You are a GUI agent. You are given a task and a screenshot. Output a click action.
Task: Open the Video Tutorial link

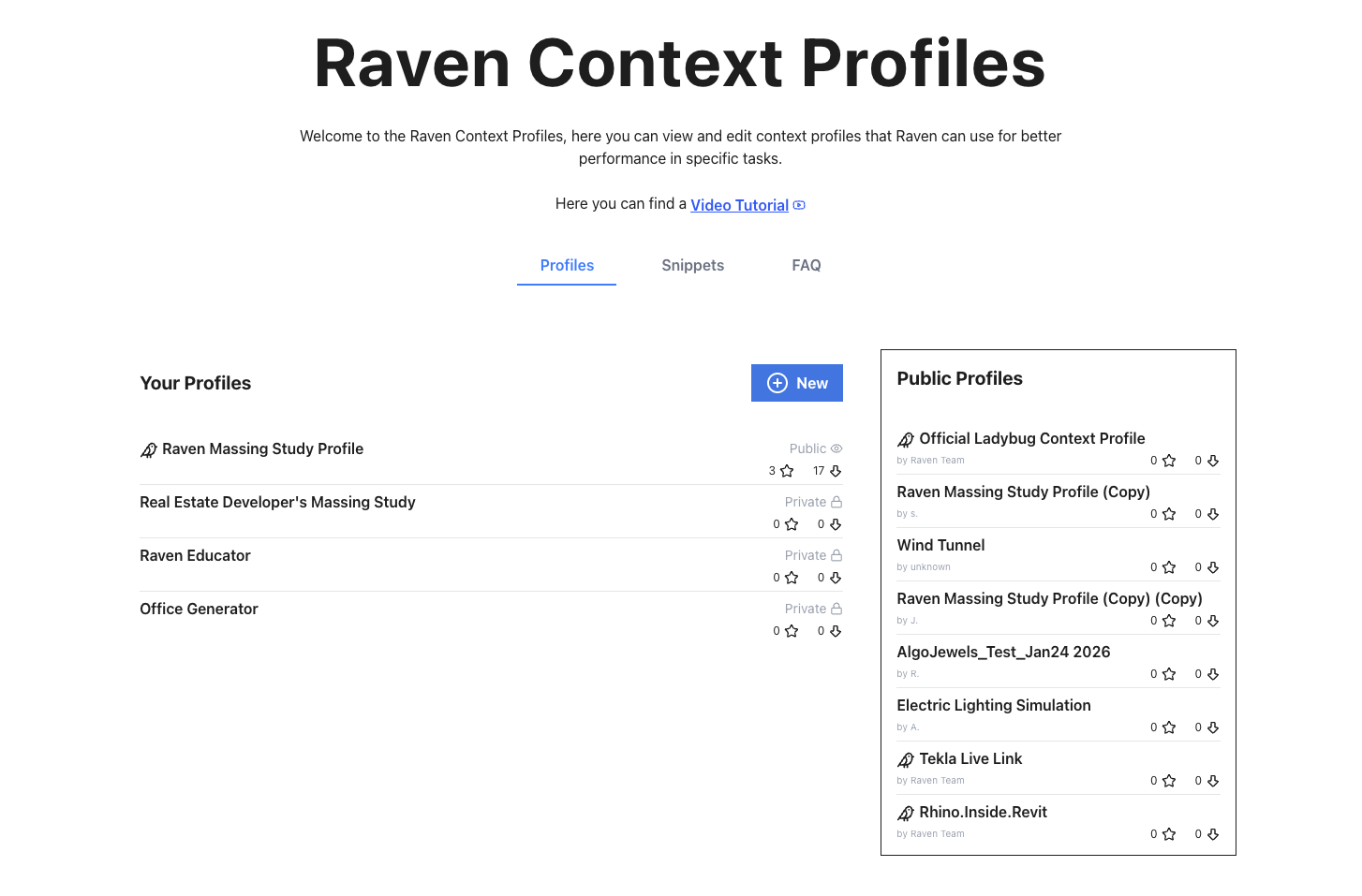(739, 204)
